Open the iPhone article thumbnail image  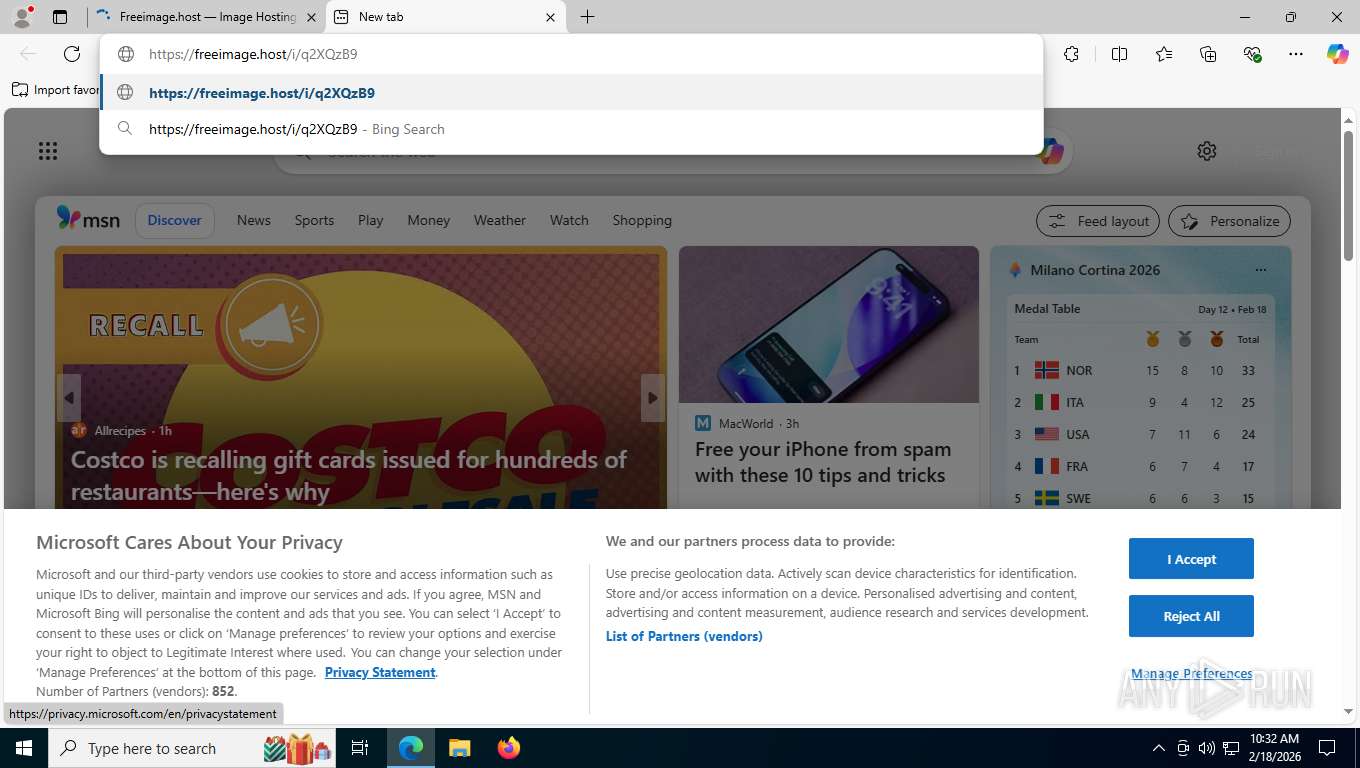tap(829, 324)
